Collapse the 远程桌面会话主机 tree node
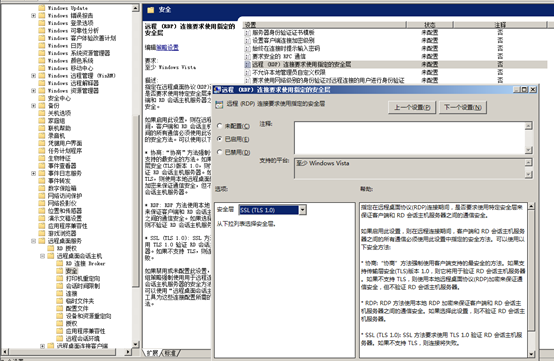The height and width of the screenshot is (361, 554). 42,256
